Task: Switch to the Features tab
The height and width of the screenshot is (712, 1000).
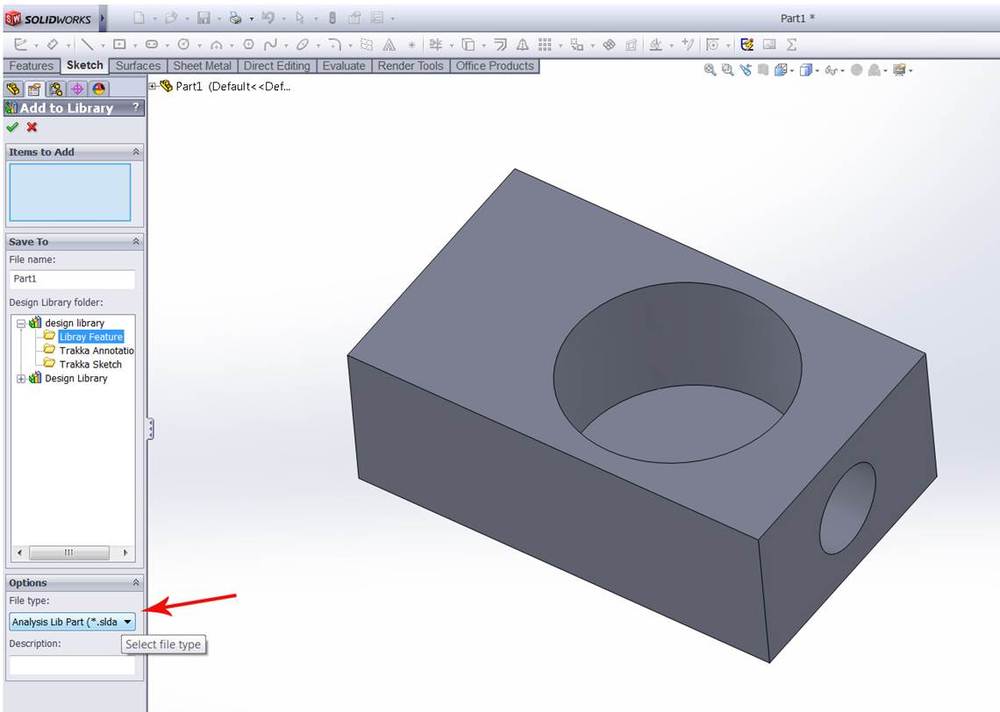Action: (x=31, y=66)
